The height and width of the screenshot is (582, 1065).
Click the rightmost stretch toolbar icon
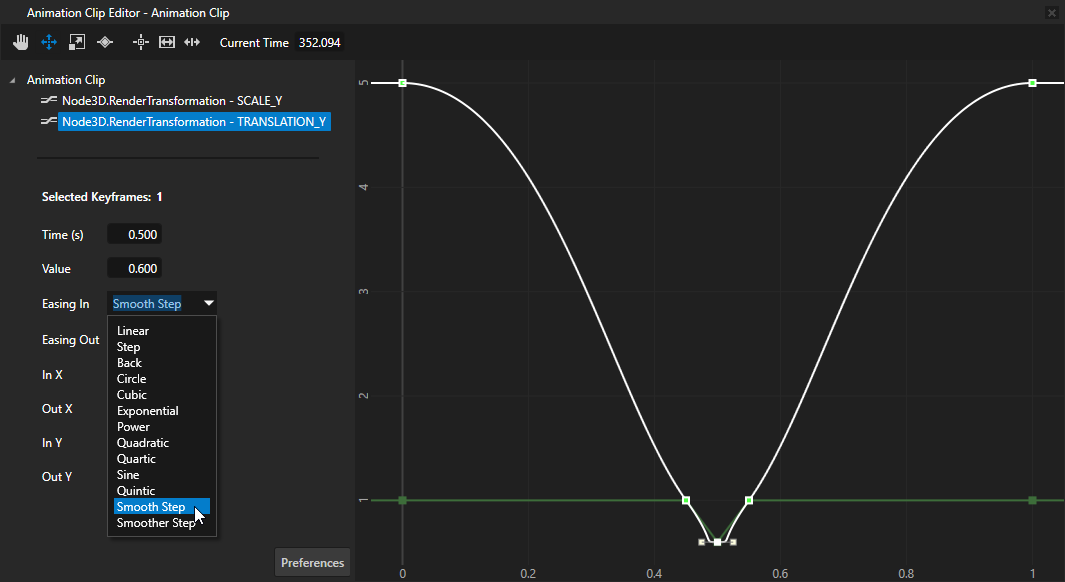click(192, 42)
